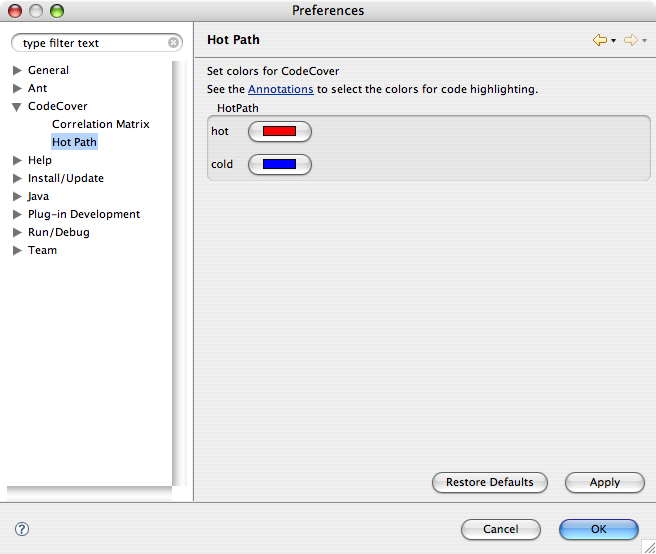The image size is (656, 554).
Task: Cancel the Preferences dialog
Action: coord(501,529)
